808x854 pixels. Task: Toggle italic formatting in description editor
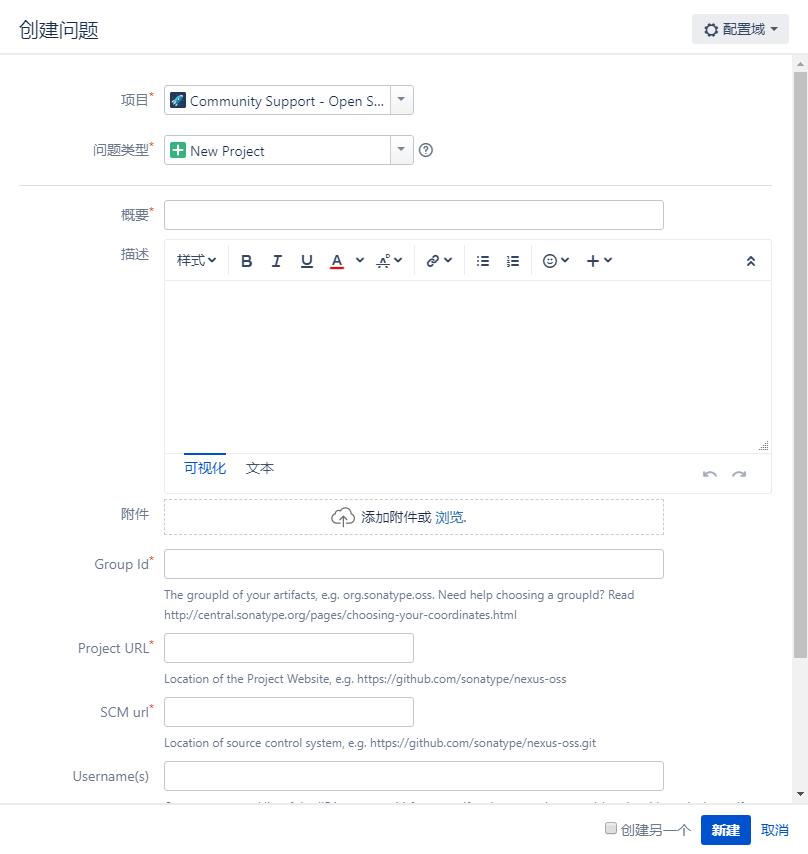coord(277,261)
